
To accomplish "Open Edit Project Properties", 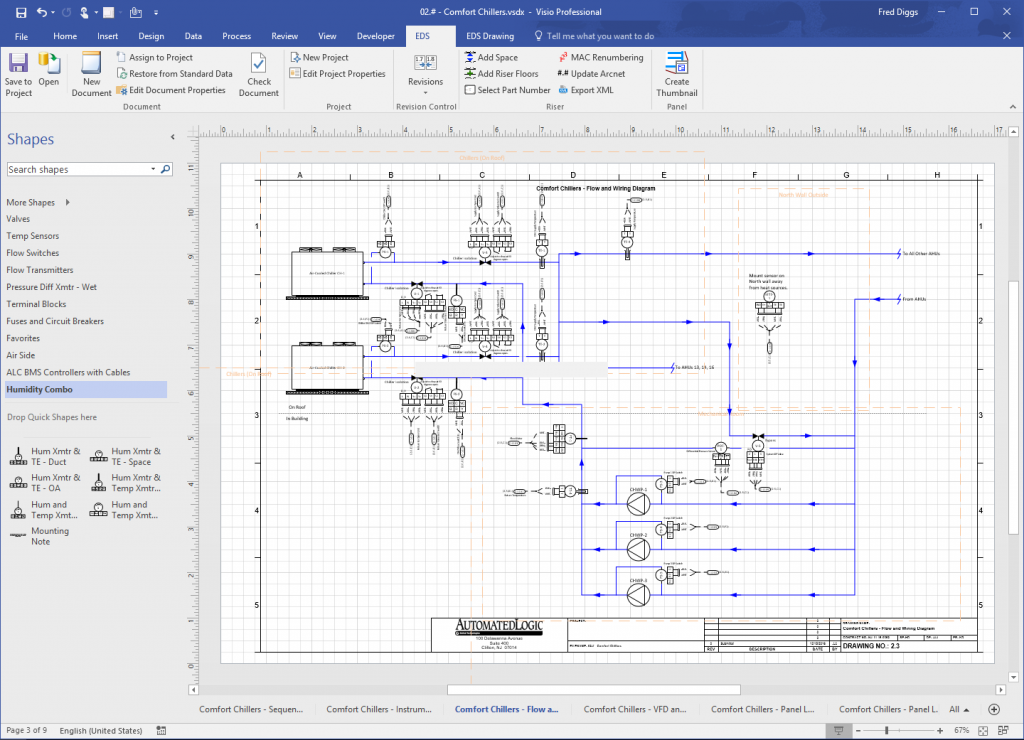I will [x=338, y=74].
